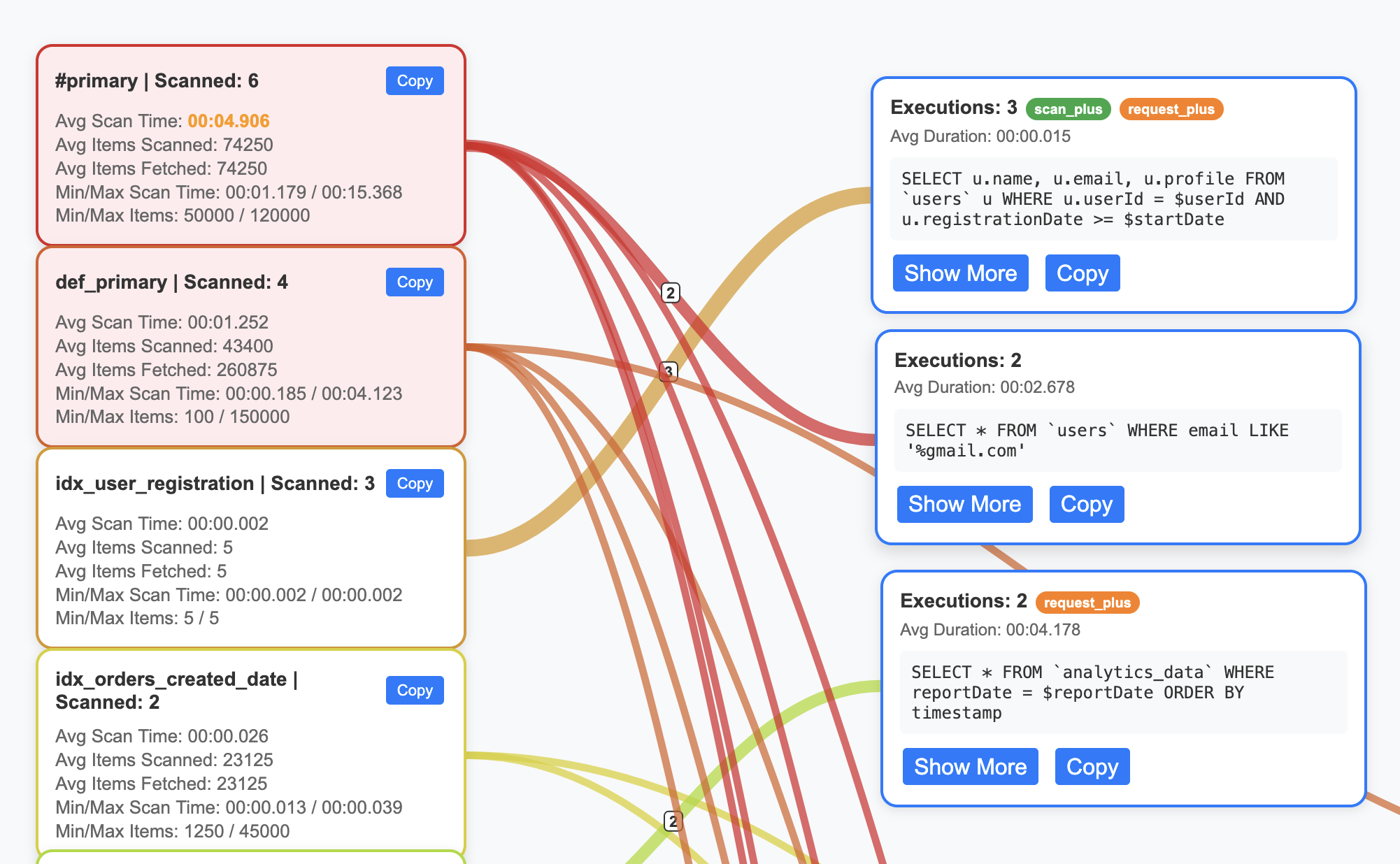Select the edge count label showing 2 near top

670,293
